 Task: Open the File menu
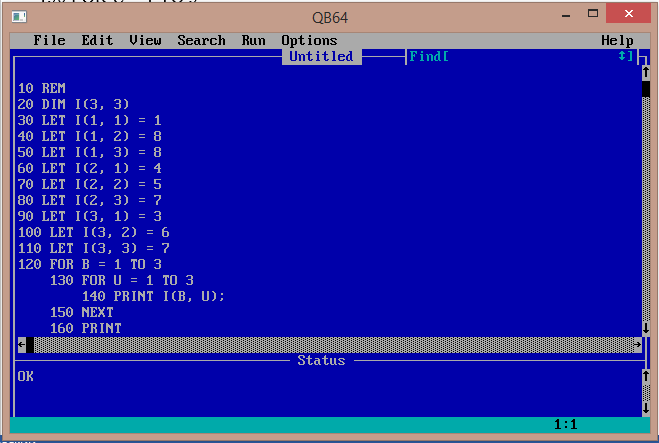pyautogui.click(x=50, y=40)
